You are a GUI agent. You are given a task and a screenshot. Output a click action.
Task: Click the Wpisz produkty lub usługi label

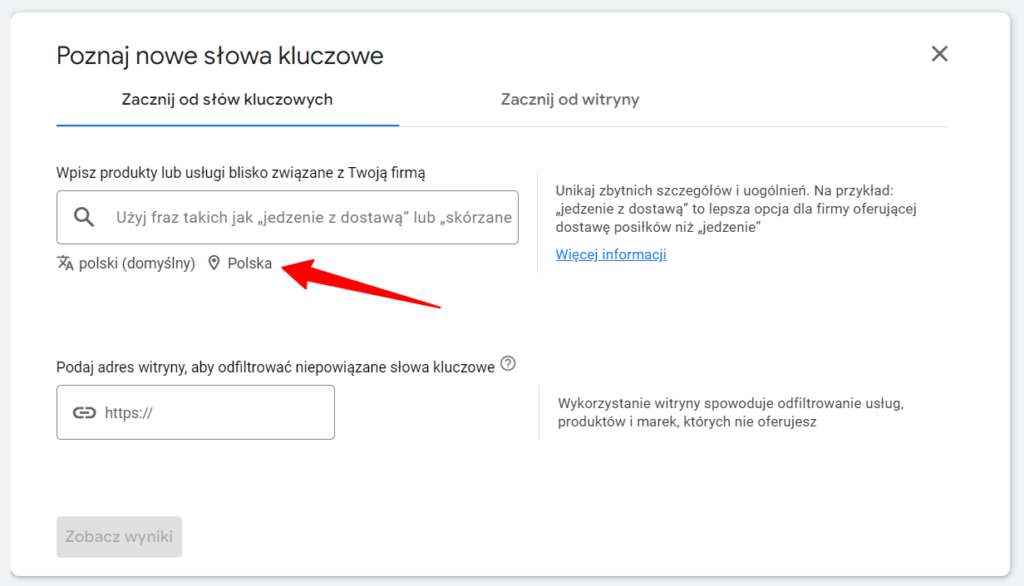[x=241, y=173]
